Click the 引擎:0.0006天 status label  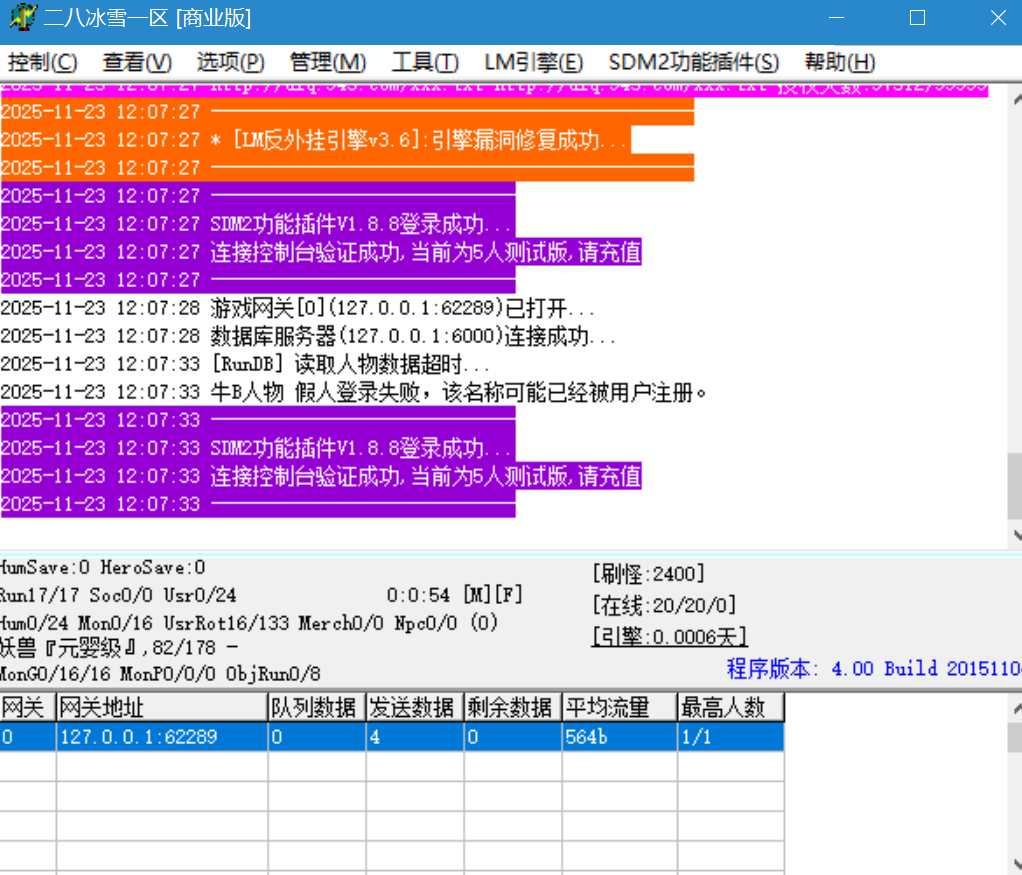[x=669, y=636]
